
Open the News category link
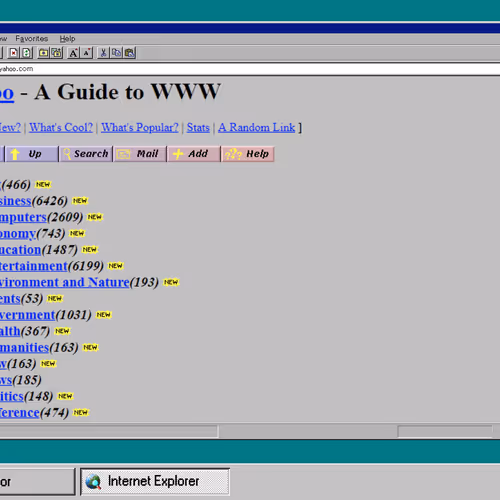6,380
